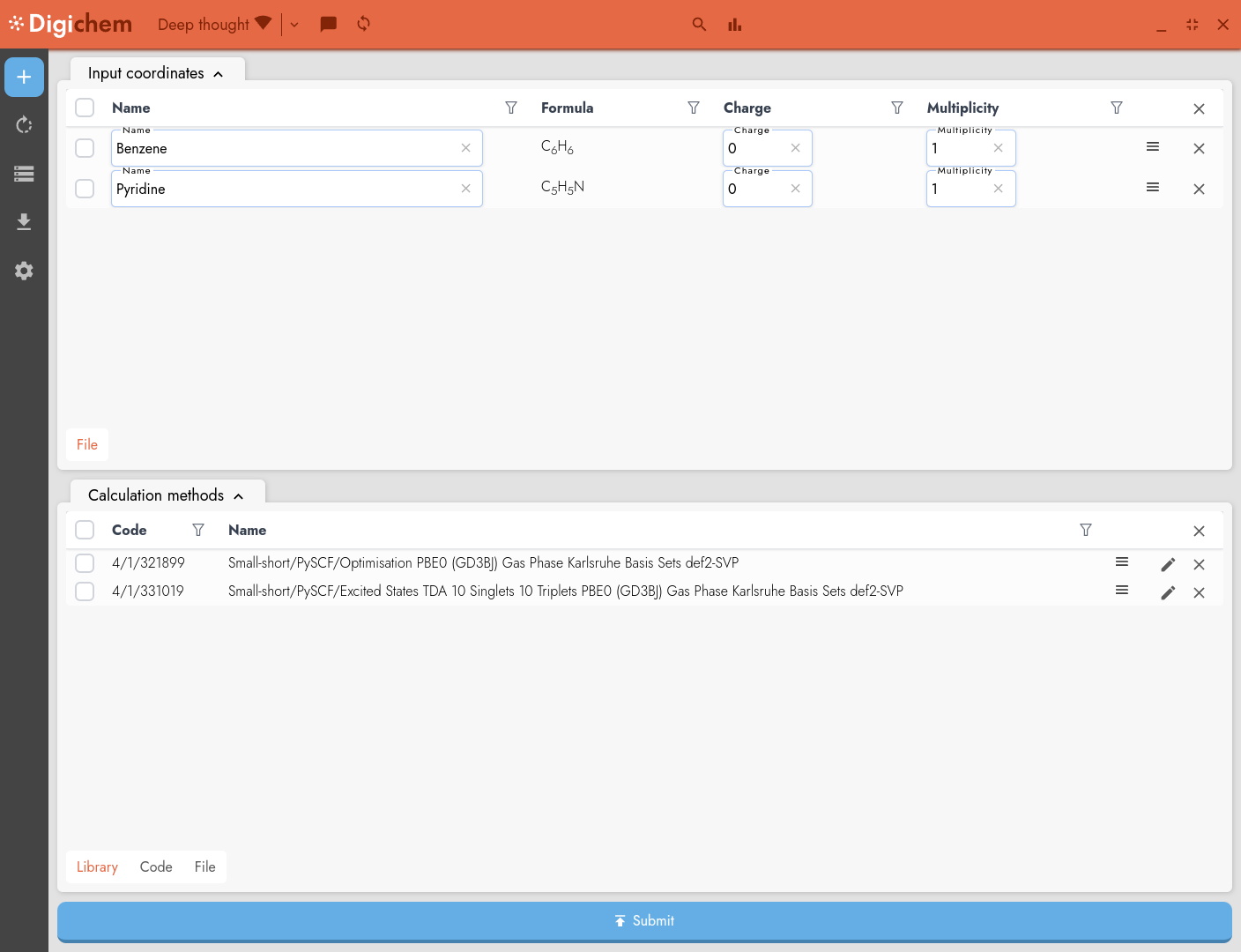This screenshot has height=952, width=1241.
Task: Collapse the Calculation methods section
Action: click(238, 496)
